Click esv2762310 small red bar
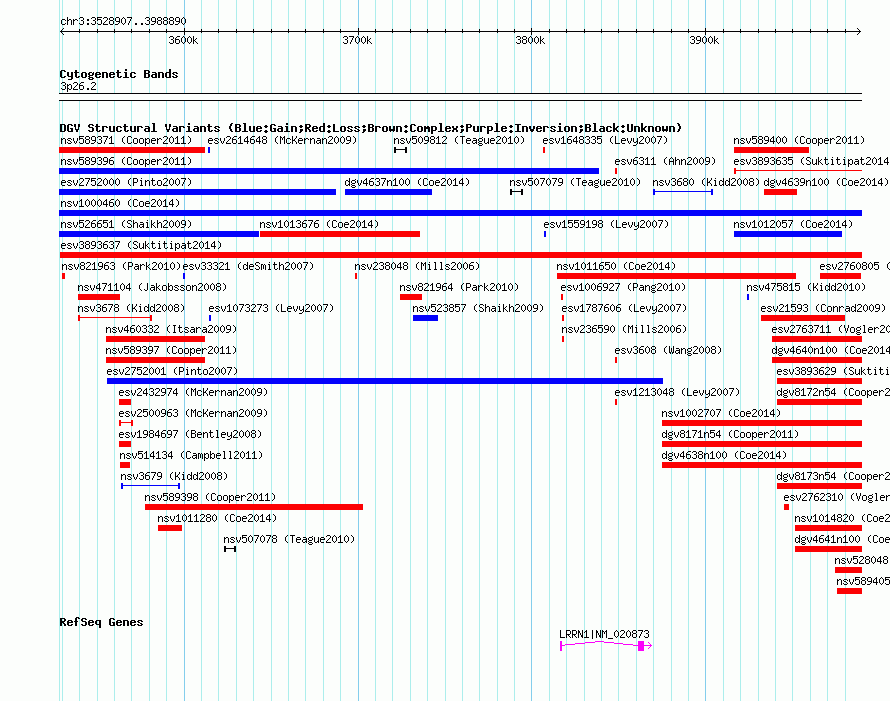 [x=786, y=507]
